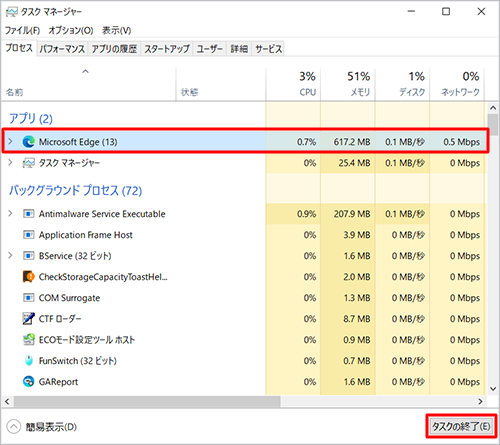
Task: Switch to the アプリの履歴 tab
Action: tap(114, 49)
